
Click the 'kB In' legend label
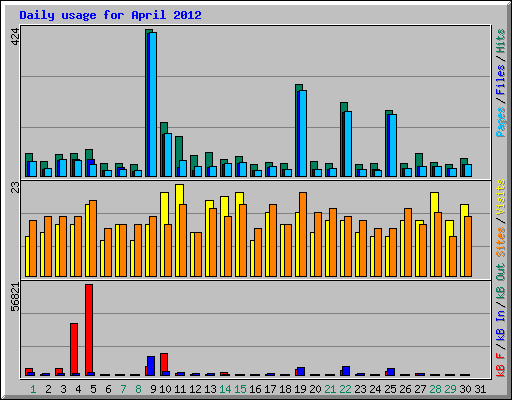point(500,325)
